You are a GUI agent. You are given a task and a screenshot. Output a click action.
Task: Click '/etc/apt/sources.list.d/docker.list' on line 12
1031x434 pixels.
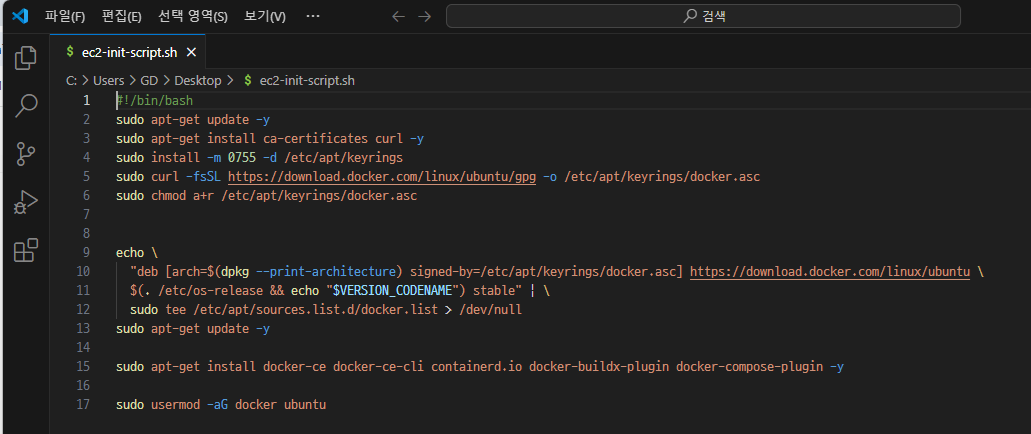click(x=316, y=310)
